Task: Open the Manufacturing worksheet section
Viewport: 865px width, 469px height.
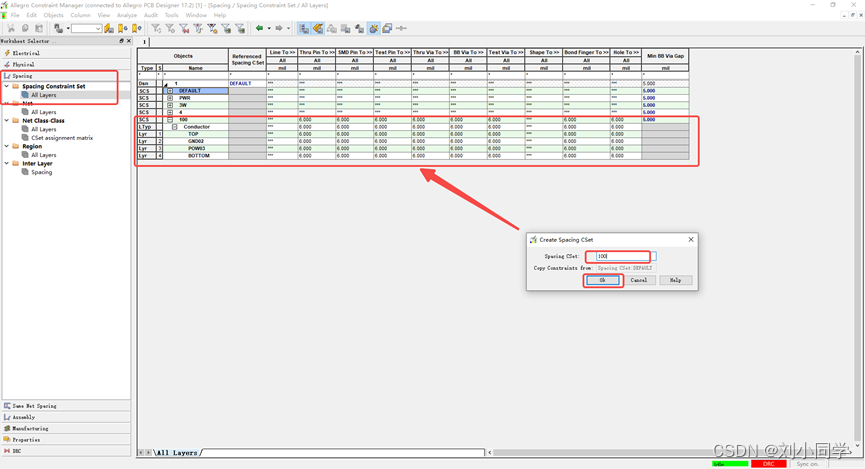Action: (x=30, y=428)
